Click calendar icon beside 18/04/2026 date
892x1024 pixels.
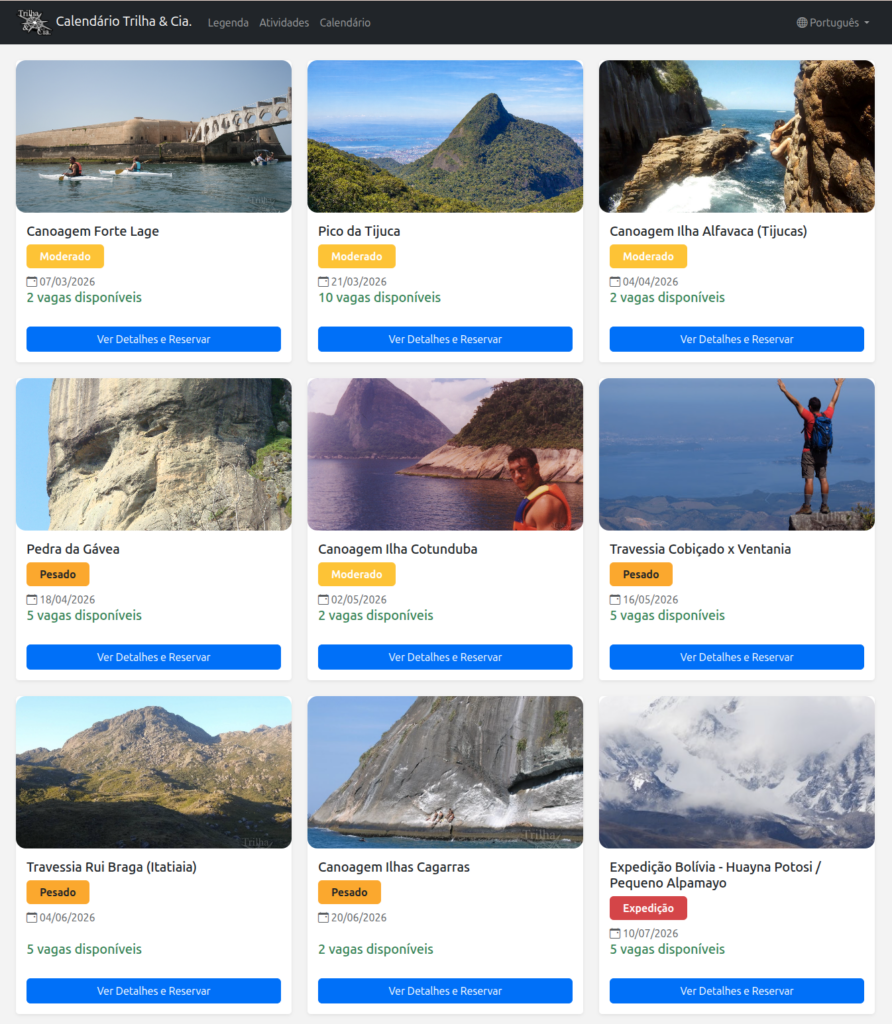pyautogui.click(x=32, y=600)
